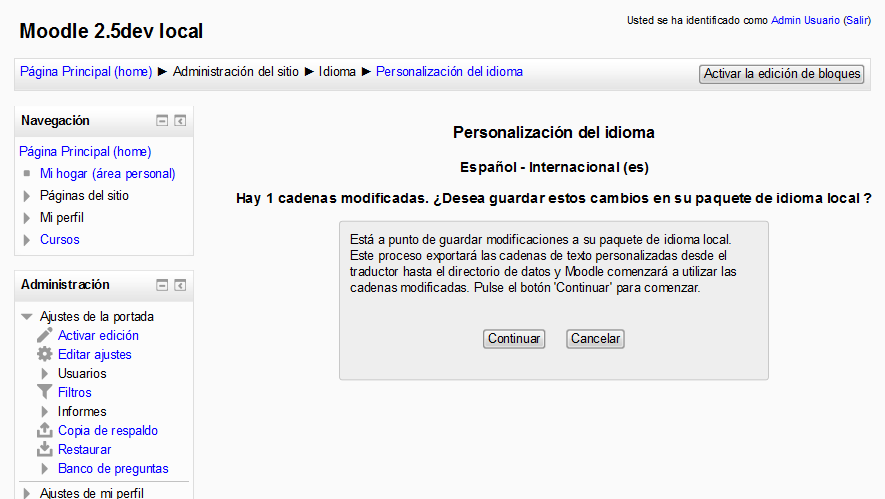Image resolution: width=885 pixels, height=499 pixels.
Task: Click the Cancelar button
Action: point(595,339)
